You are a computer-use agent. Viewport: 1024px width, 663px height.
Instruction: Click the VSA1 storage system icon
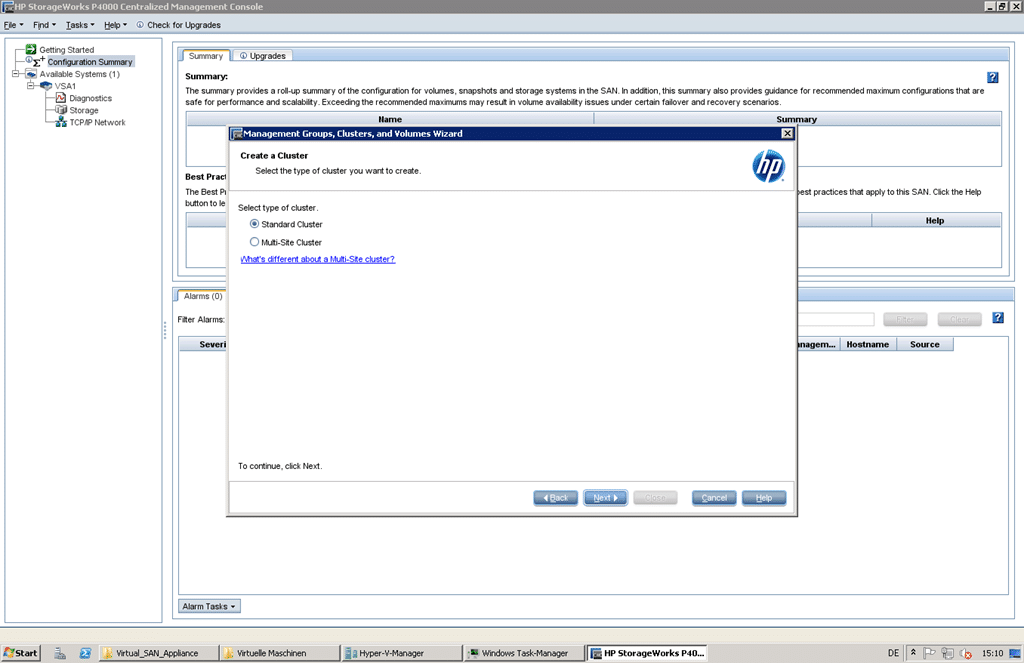[46, 86]
